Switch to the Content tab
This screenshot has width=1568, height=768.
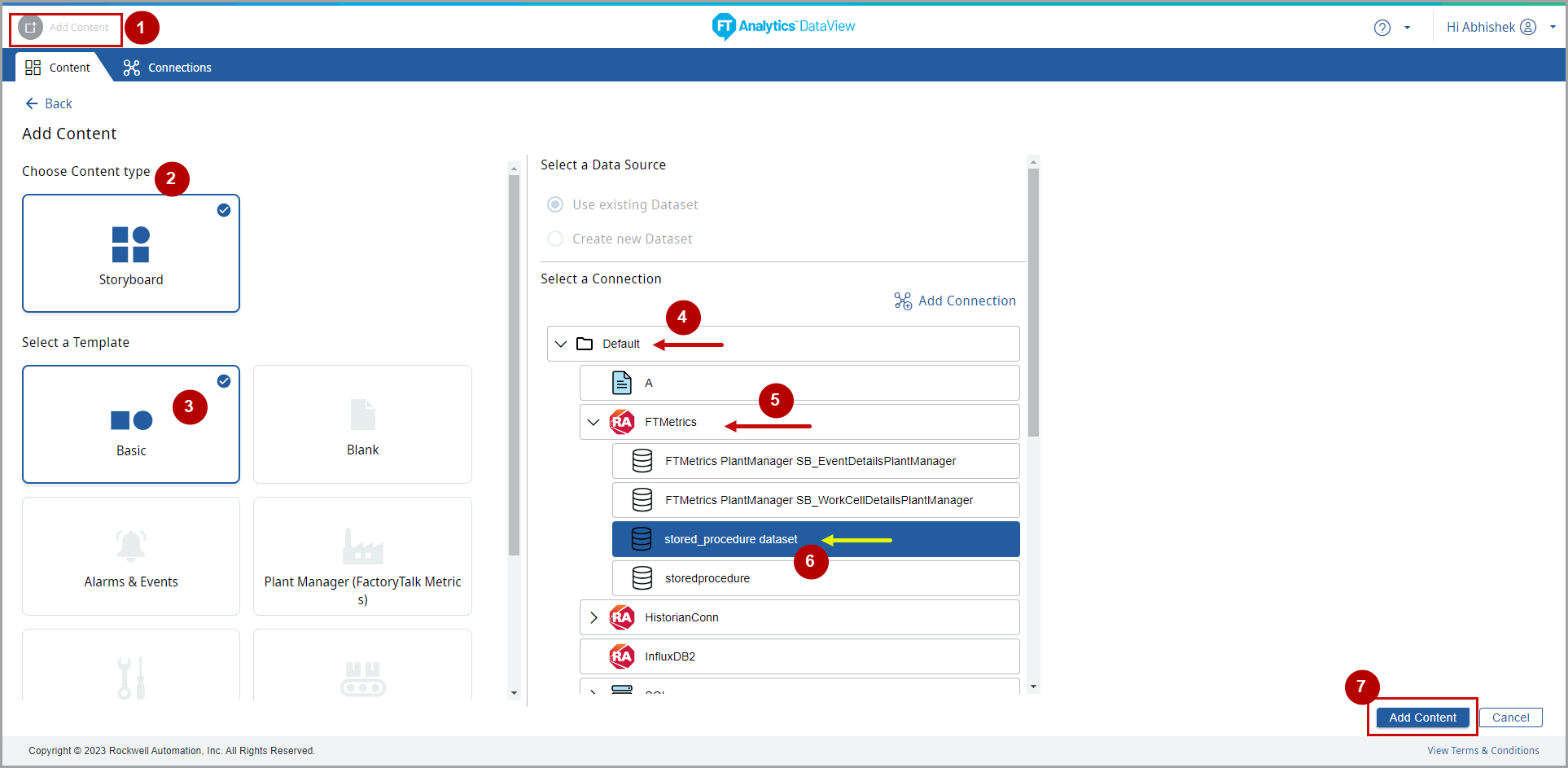click(x=59, y=68)
